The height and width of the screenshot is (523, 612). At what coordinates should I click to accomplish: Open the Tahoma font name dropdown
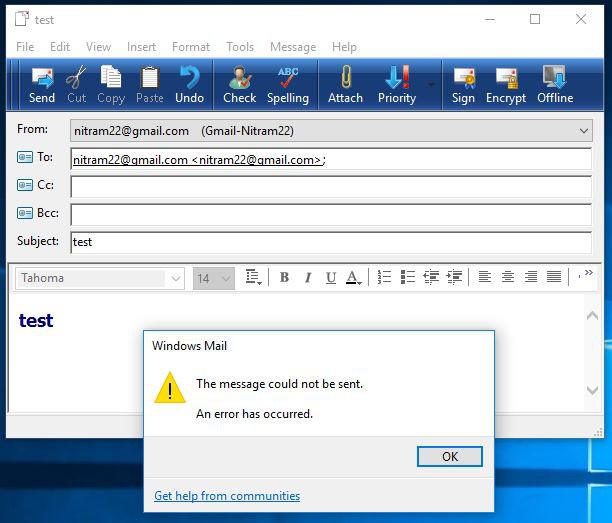pos(176,278)
